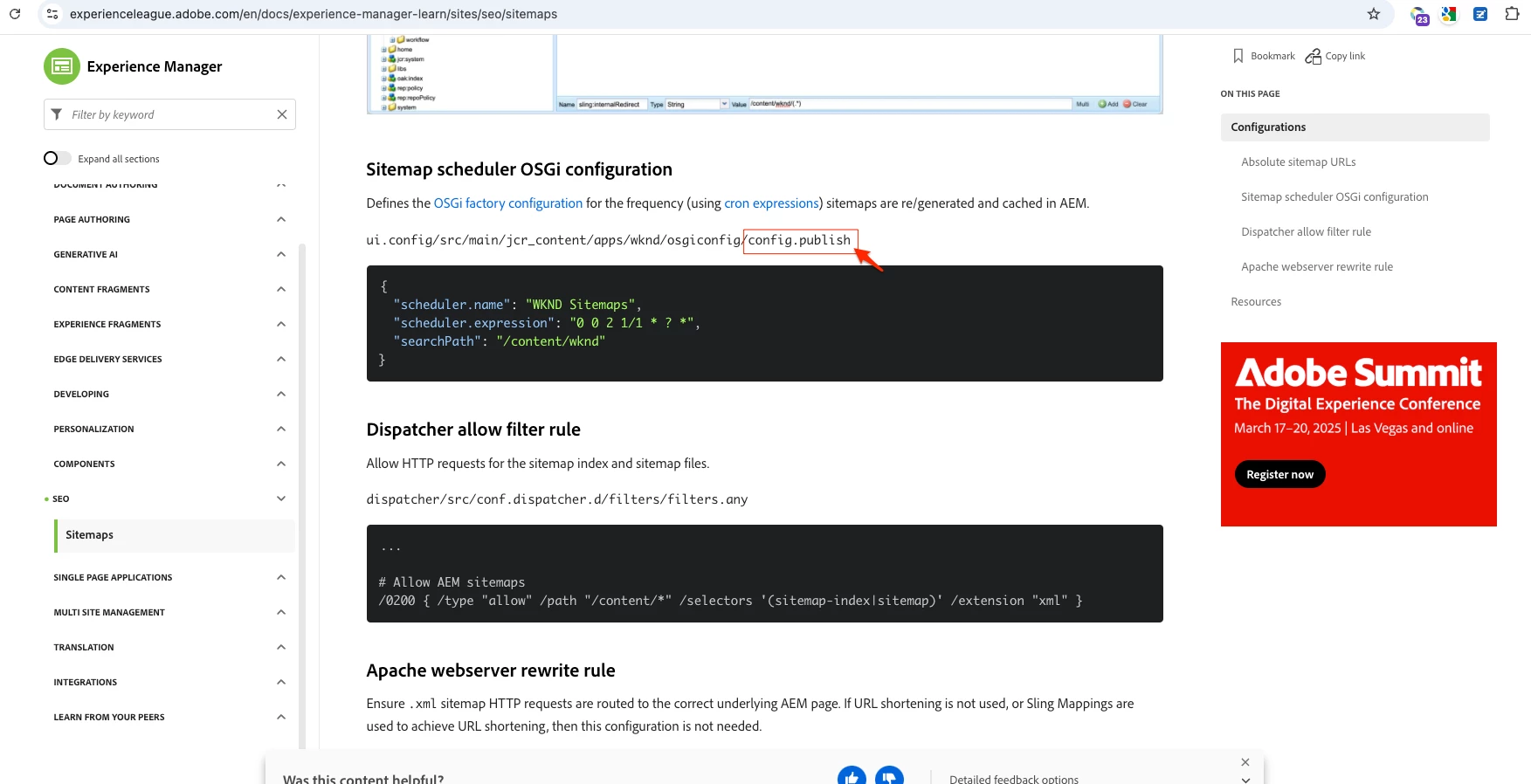Viewport: 1531px width, 784px height.
Task: Click the Adobe Summit banner headline
Action: coord(1358,373)
